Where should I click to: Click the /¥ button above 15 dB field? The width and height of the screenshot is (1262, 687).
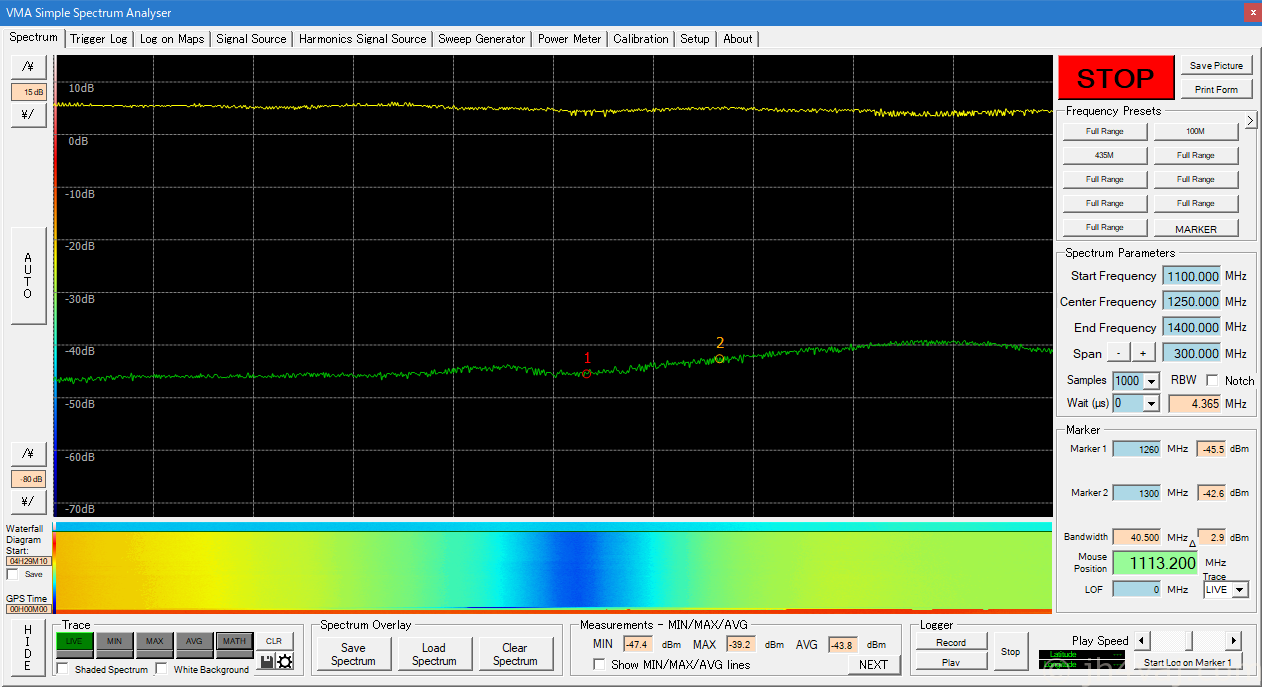[x=28, y=66]
